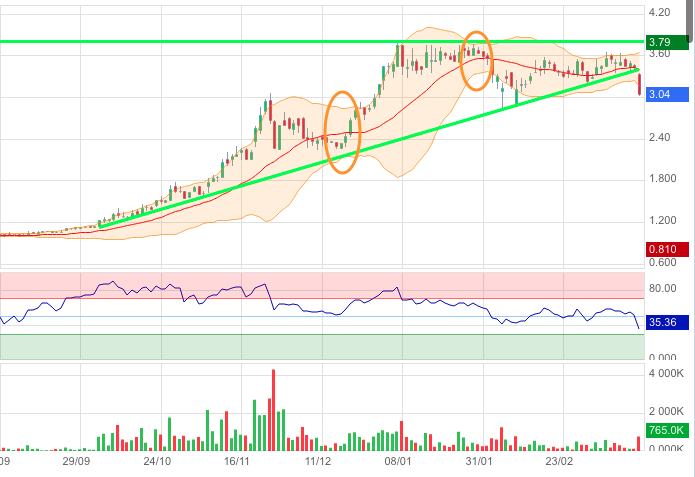Click the 2.40 price axis value
The image size is (695, 477).
660,137
